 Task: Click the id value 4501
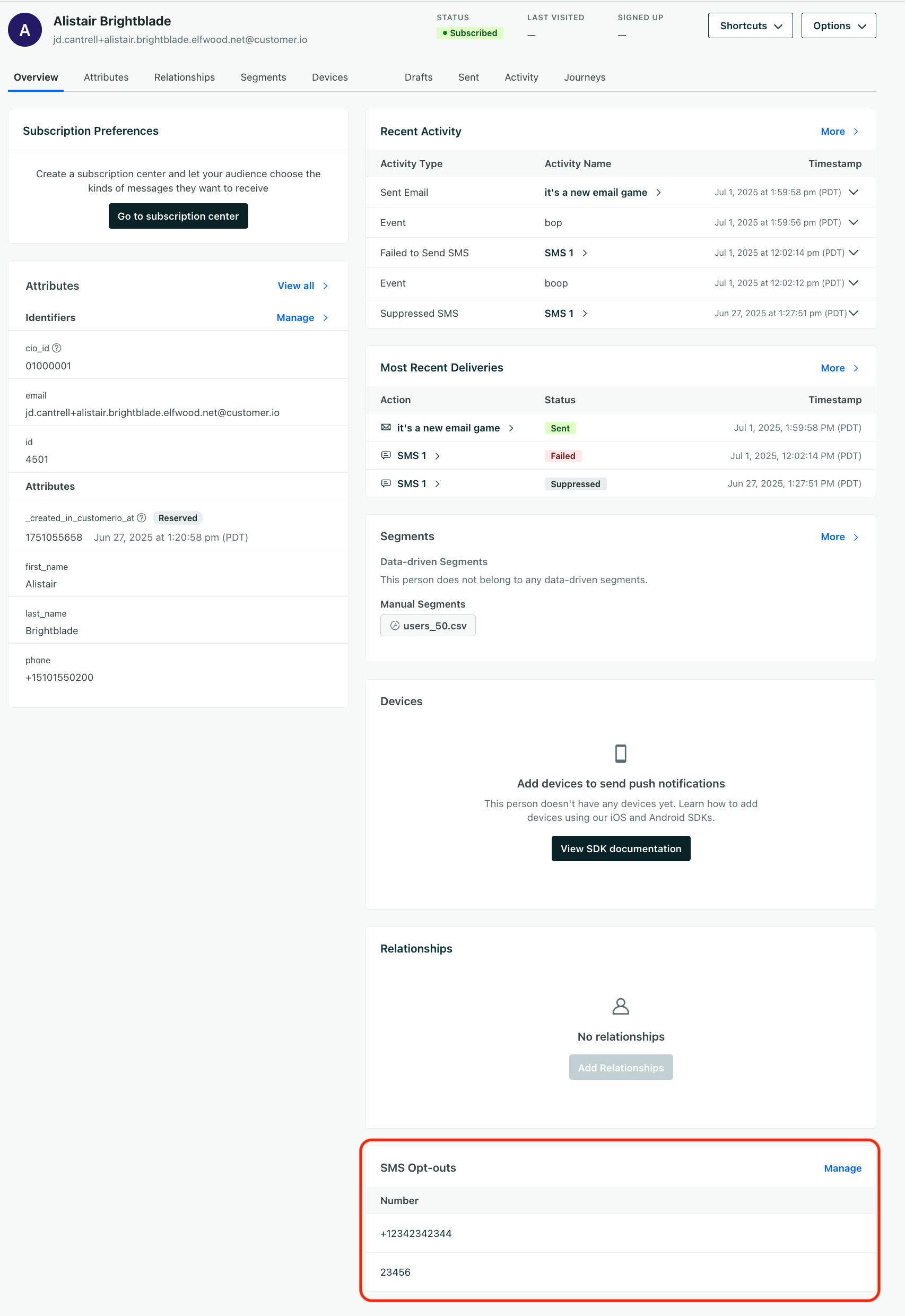[x=37, y=460]
